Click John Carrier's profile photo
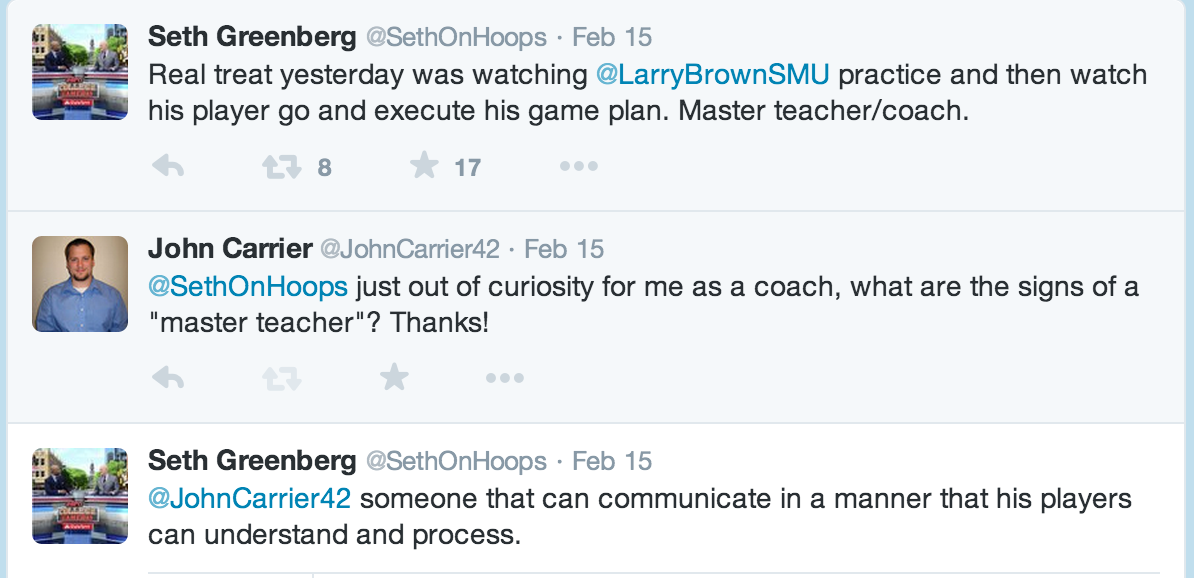Screen dimensions: 1194x578 [80, 284]
